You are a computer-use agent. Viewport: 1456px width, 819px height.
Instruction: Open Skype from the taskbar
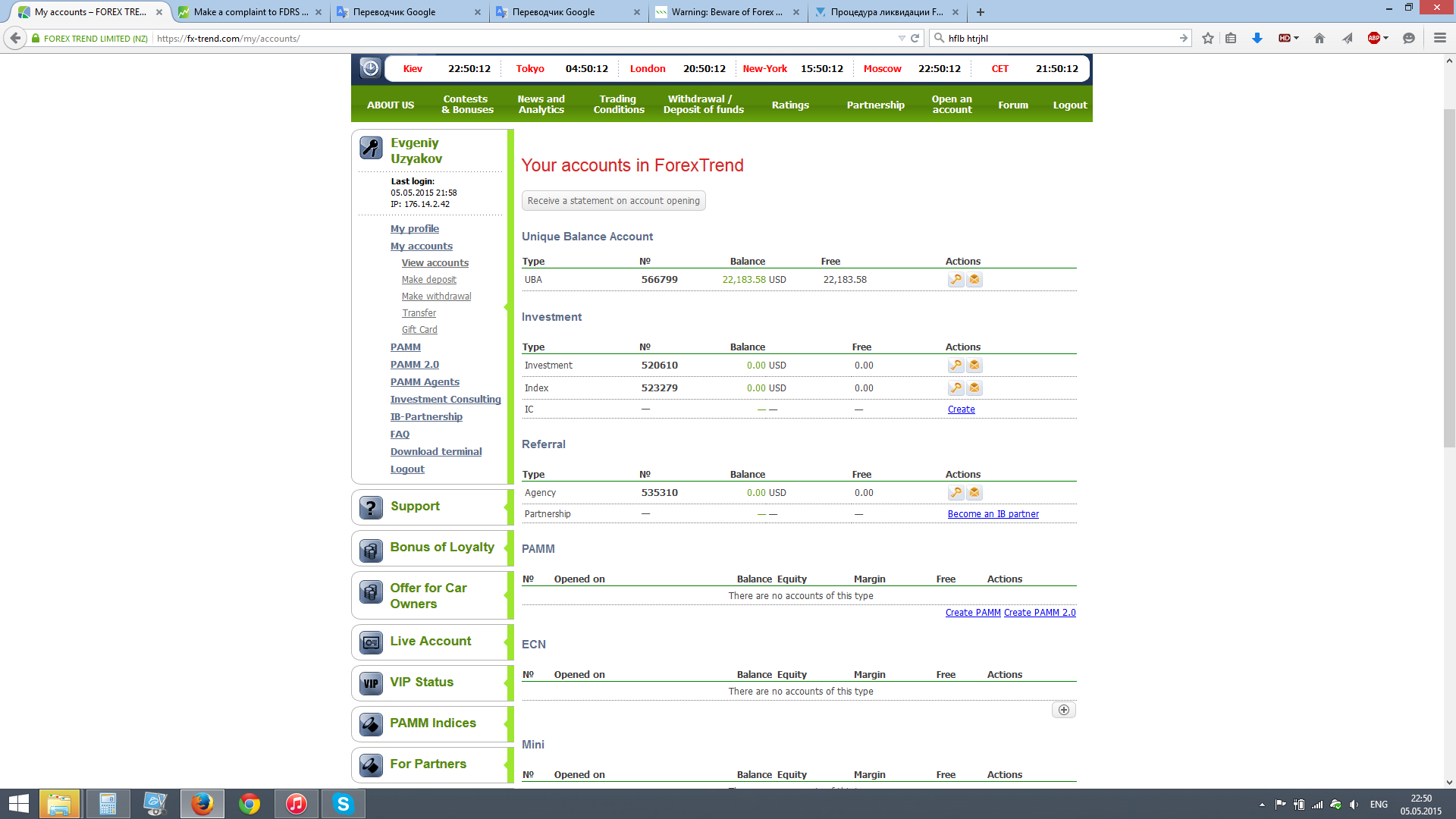(x=343, y=804)
